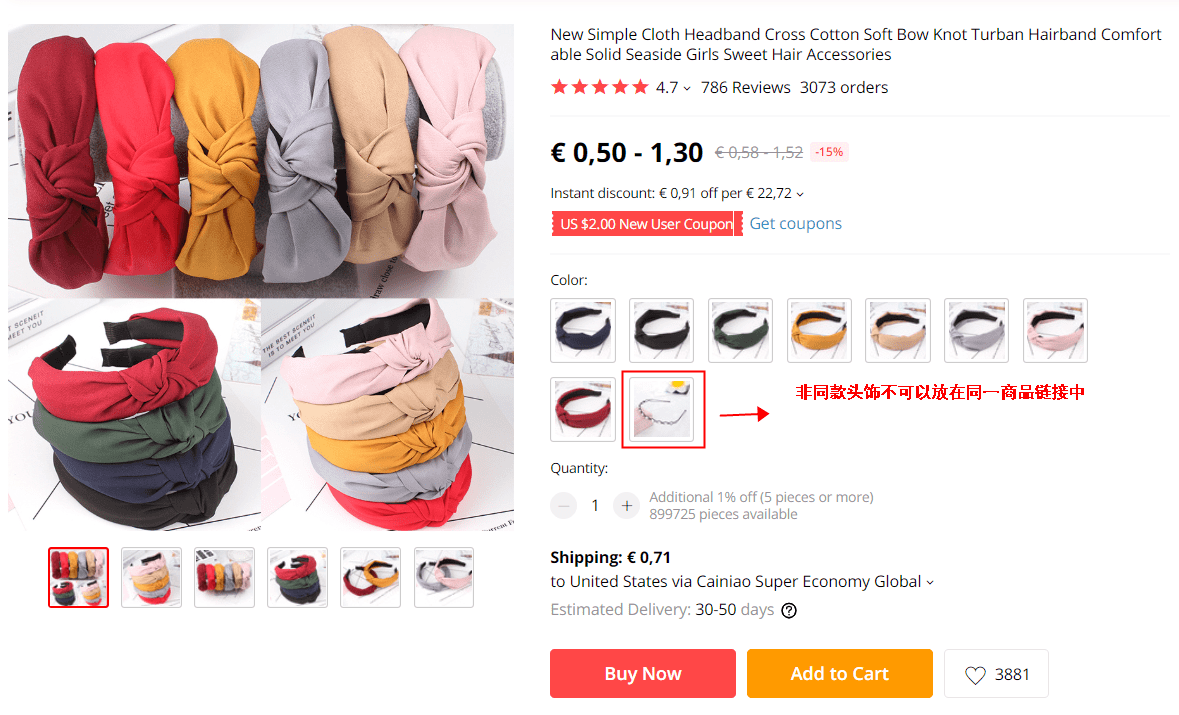This screenshot has height=715, width=1179.
Task: Select the pink headband color option
Action: click(x=1056, y=330)
